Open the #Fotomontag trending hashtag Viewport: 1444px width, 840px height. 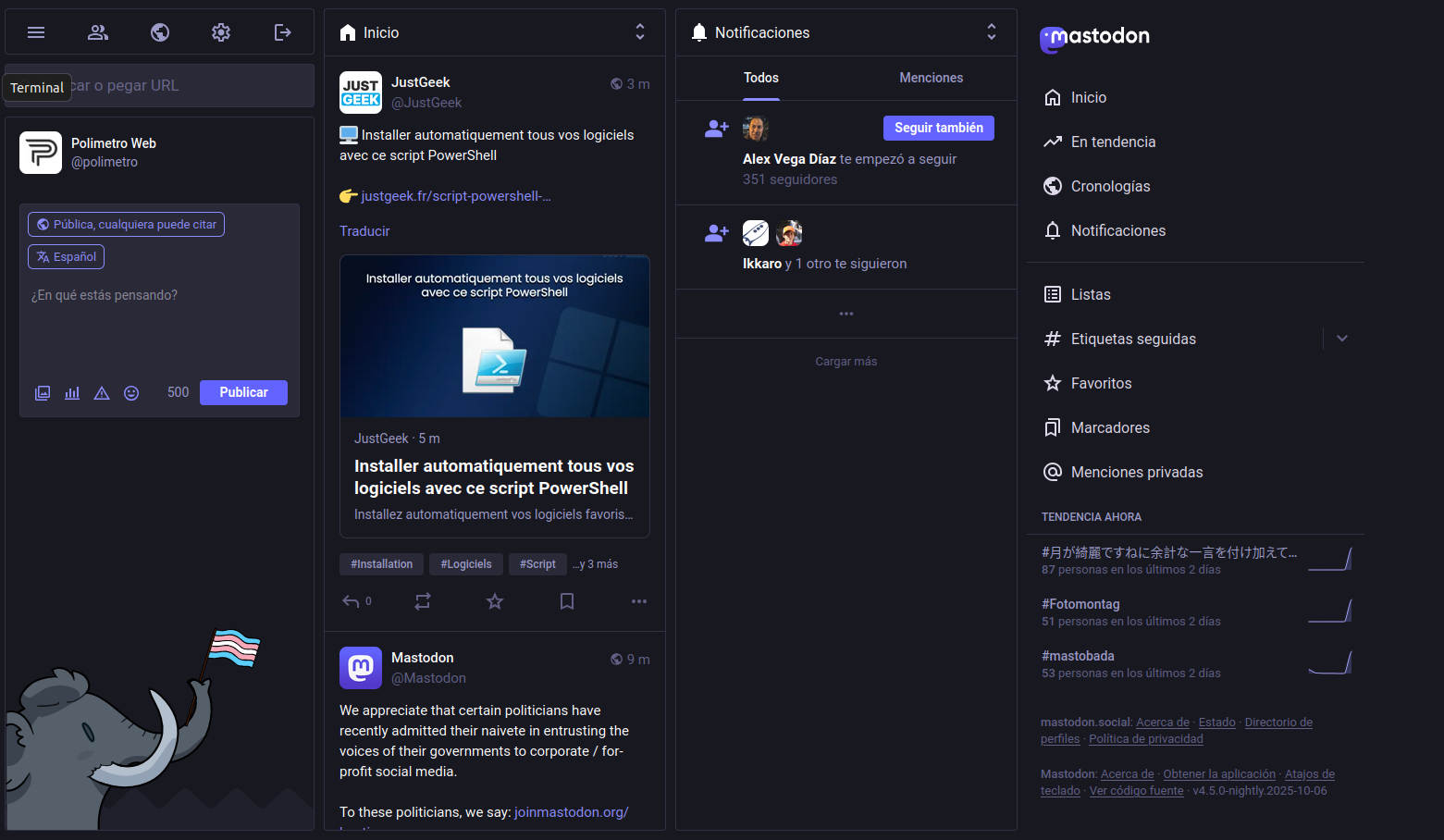(1080, 604)
